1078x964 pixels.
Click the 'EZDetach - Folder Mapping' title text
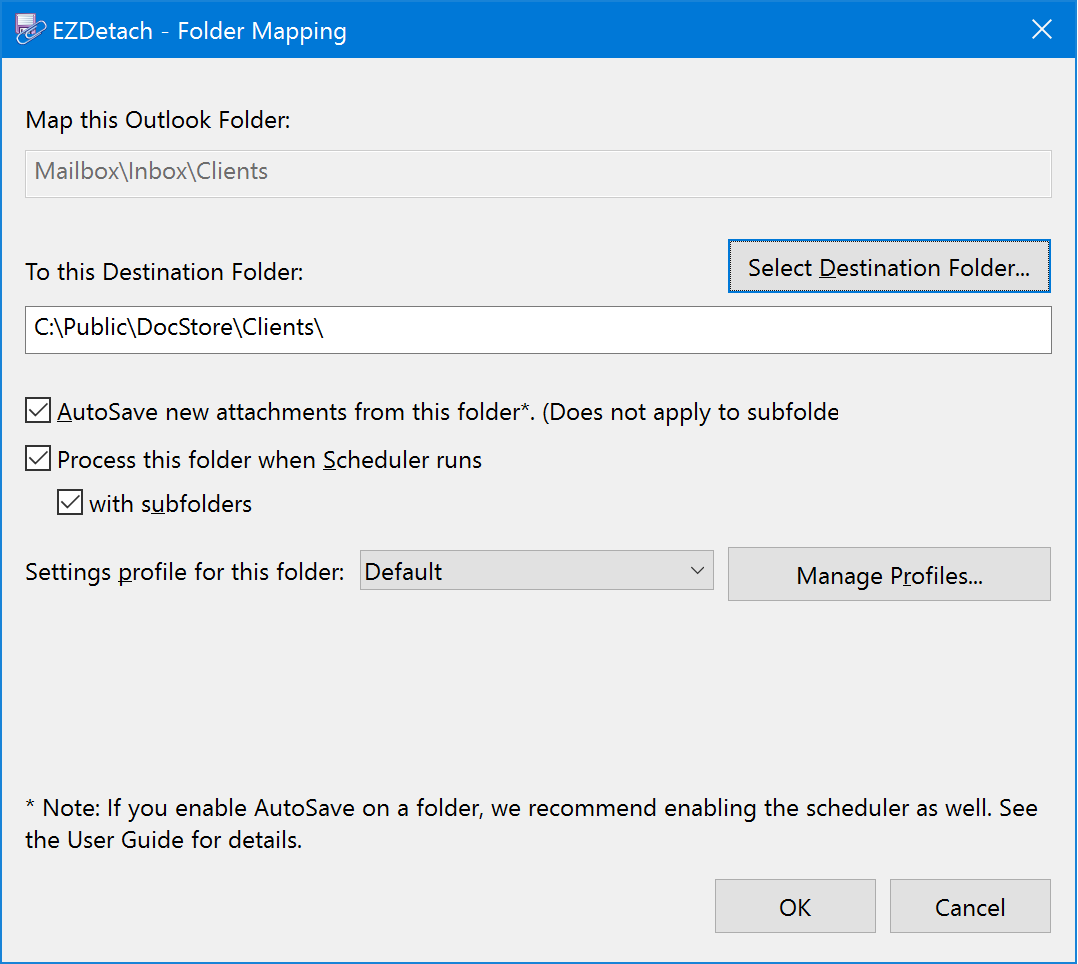[199, 31]
